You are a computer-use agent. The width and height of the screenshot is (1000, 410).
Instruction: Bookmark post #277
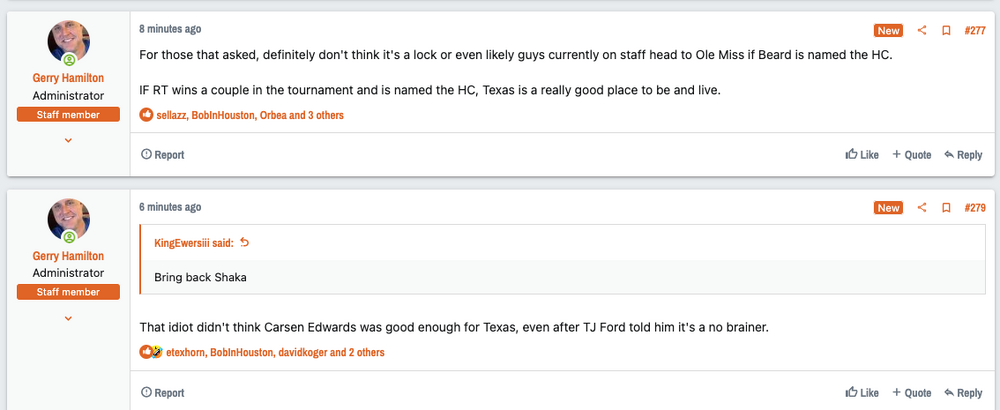tap(946, 30)
